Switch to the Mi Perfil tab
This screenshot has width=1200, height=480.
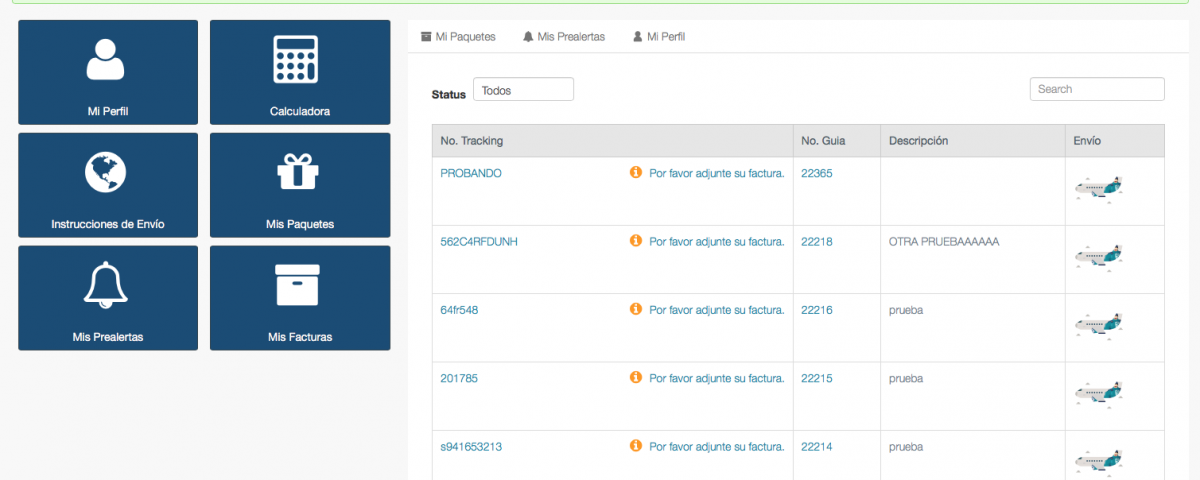[658, 36]
